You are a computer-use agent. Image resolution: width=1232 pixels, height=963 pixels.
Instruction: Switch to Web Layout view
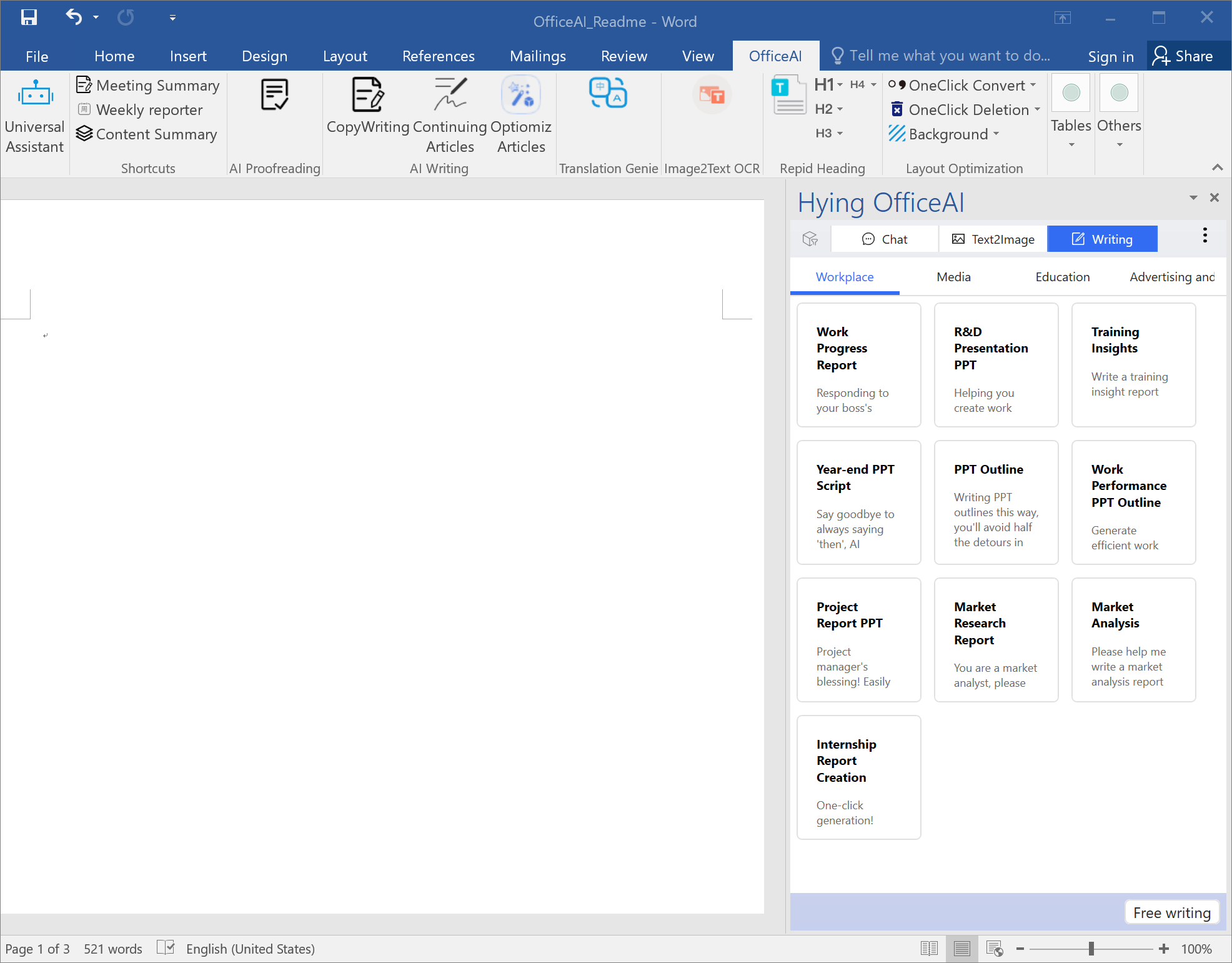coord(995,949)
